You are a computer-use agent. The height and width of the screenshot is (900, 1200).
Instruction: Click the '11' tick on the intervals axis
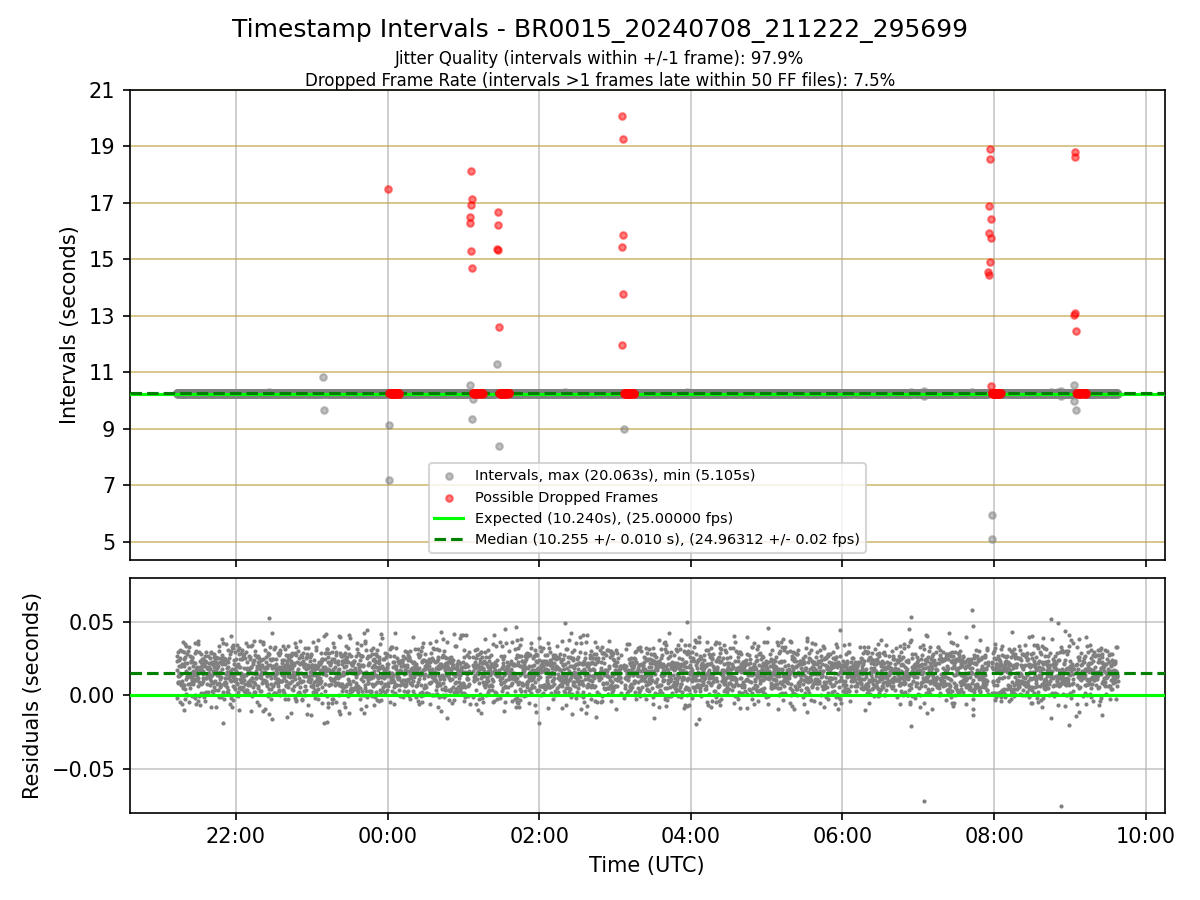tap(103, 373)
